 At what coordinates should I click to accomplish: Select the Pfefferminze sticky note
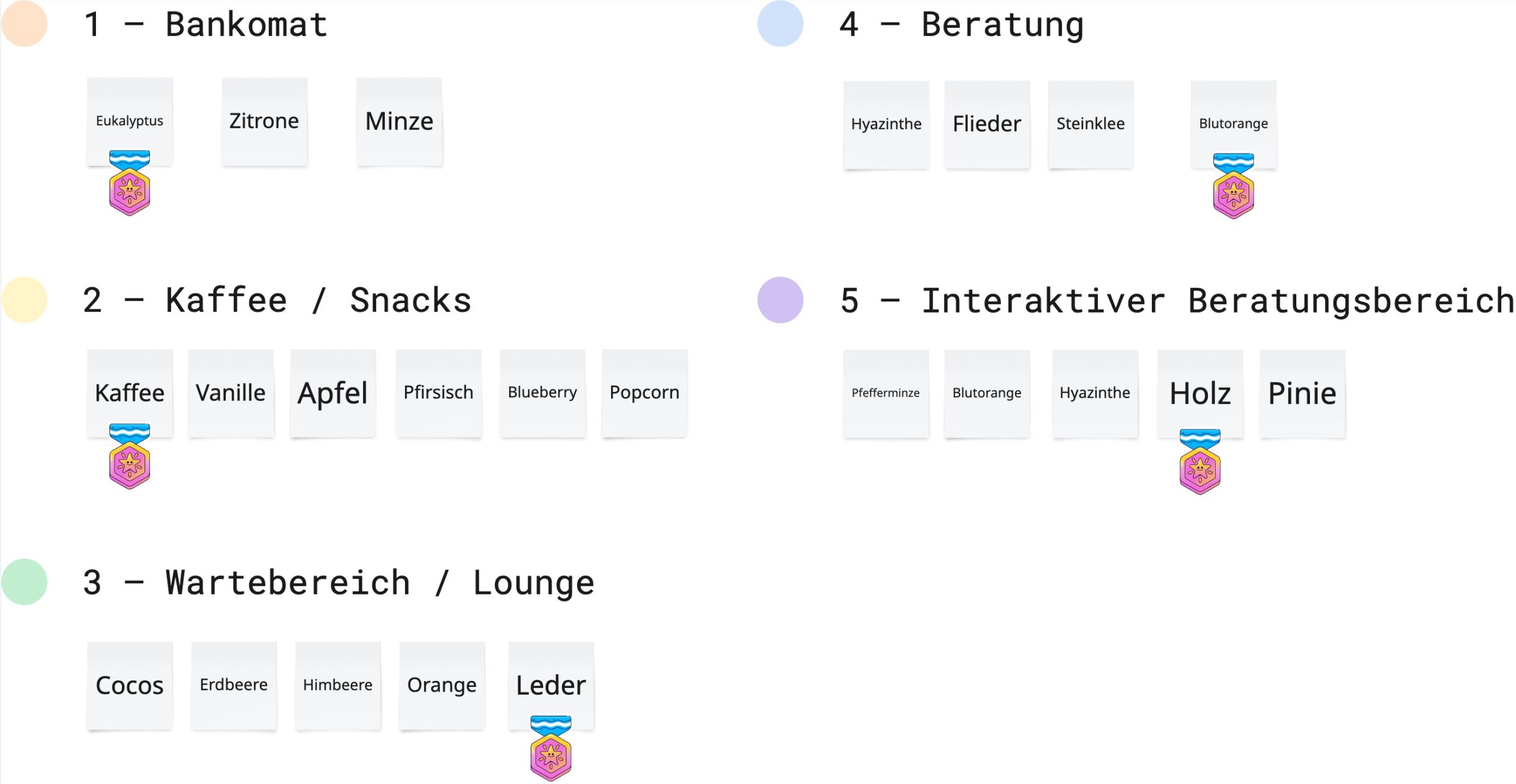click(886, 394)
